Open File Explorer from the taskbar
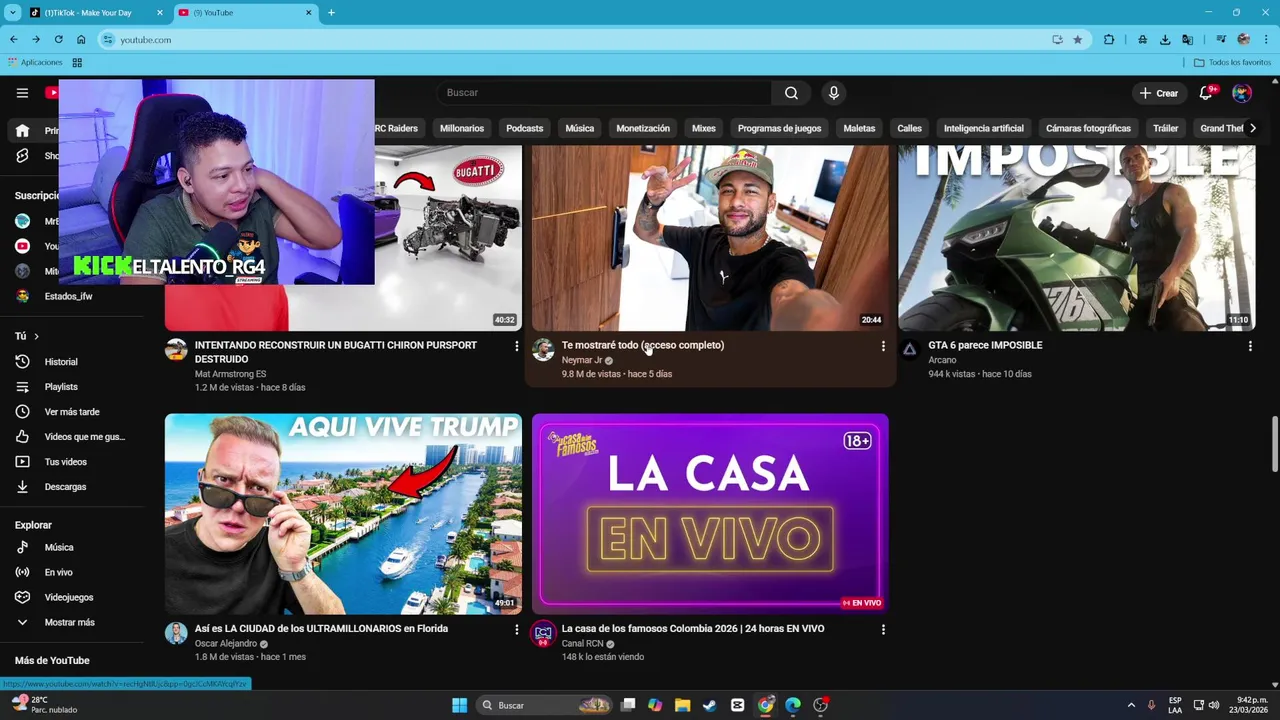Screen dimensions: 1280x720 coord(682,705)
